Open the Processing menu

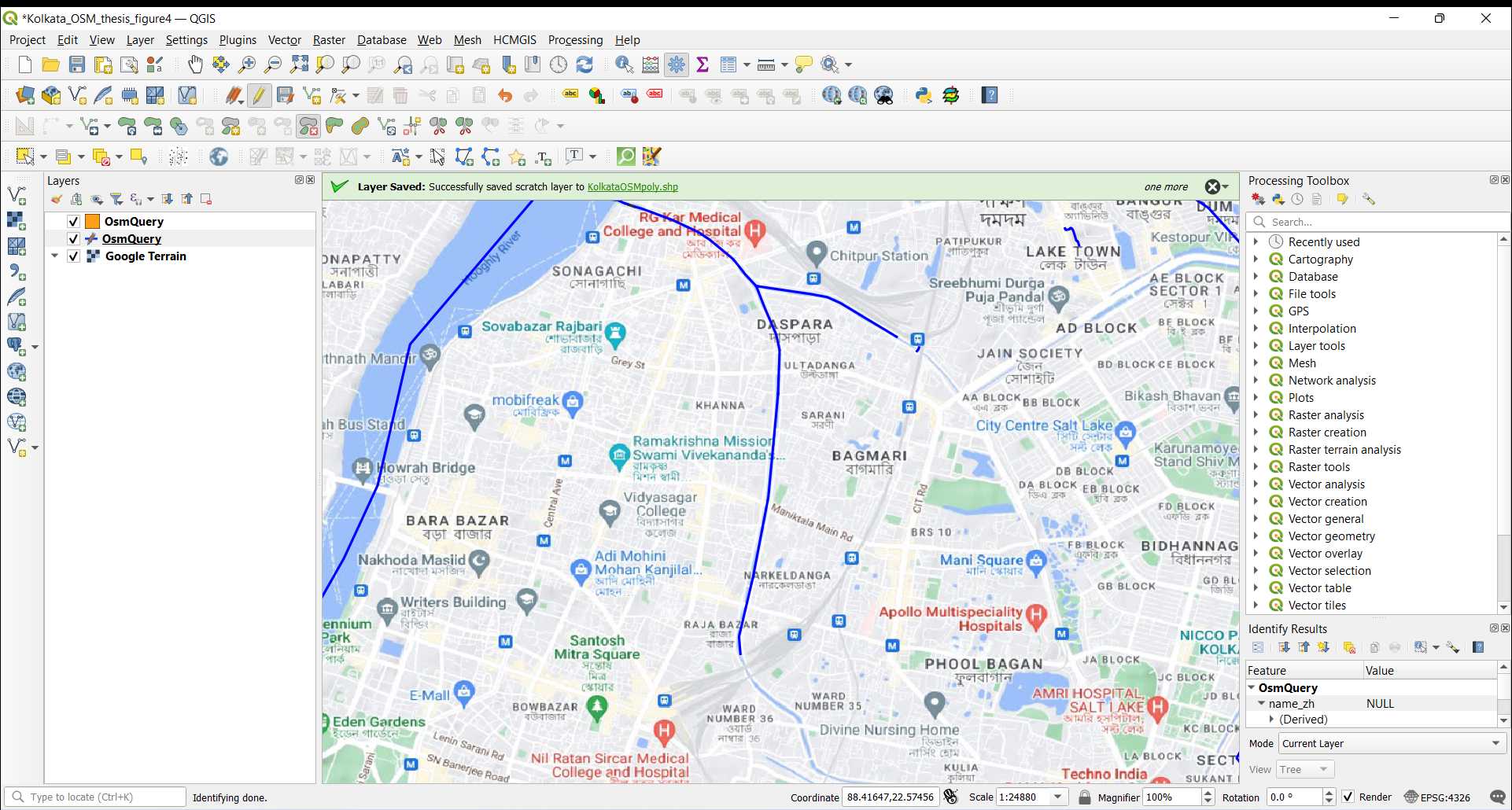575,40
